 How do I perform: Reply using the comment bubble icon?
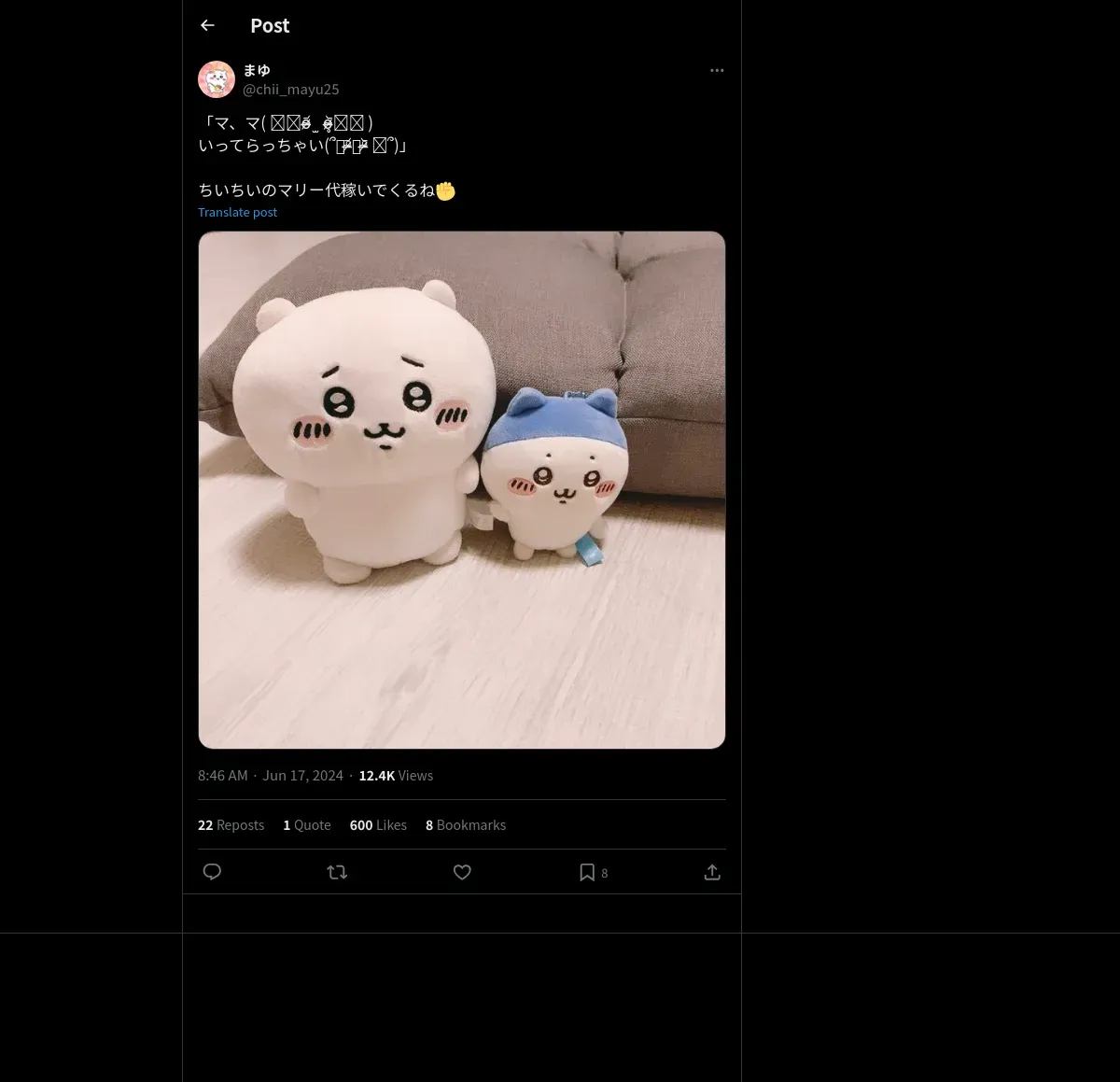212,872
